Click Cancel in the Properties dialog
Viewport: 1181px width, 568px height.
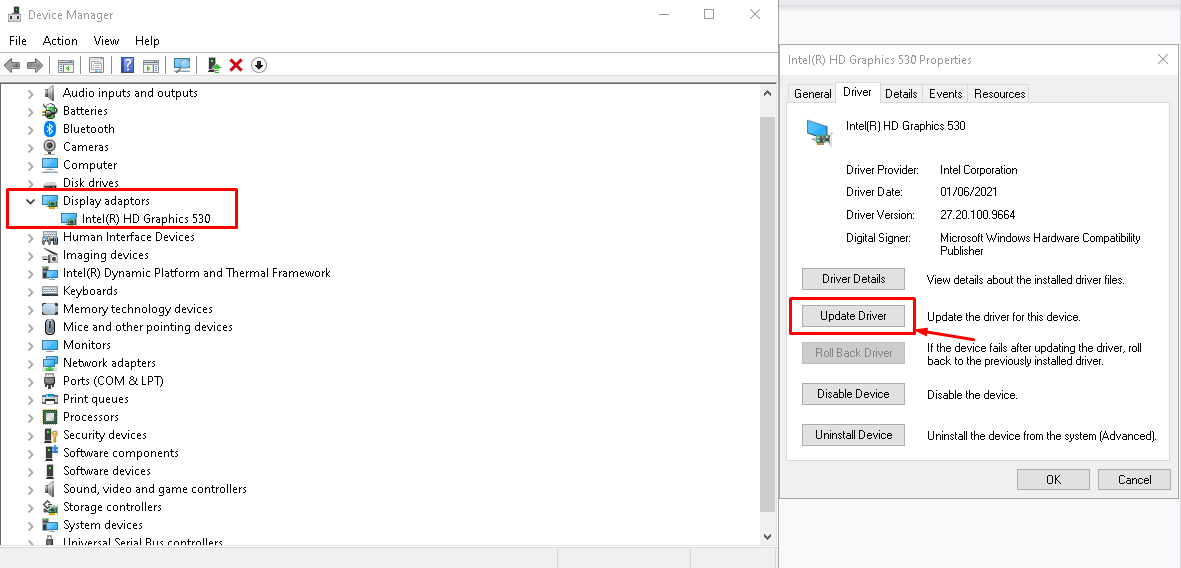click(1134, 479)
